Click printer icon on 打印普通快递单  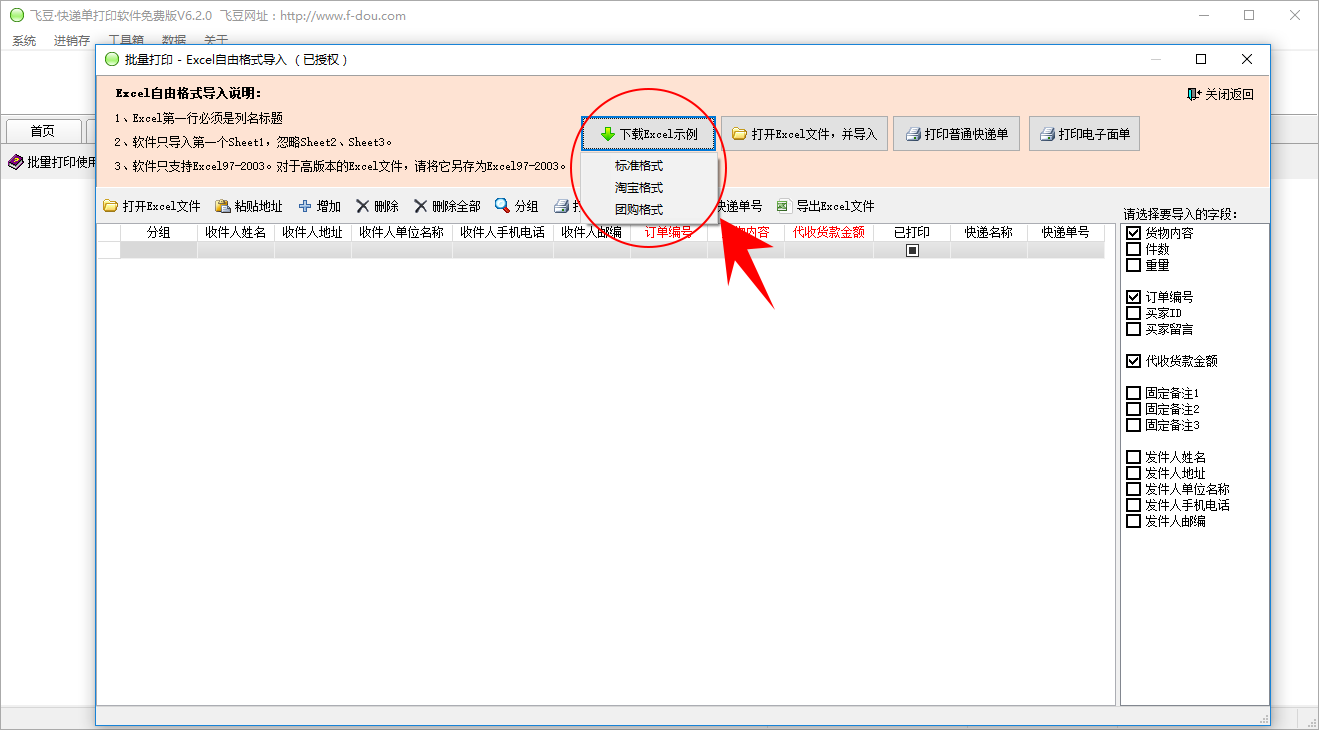913,134
